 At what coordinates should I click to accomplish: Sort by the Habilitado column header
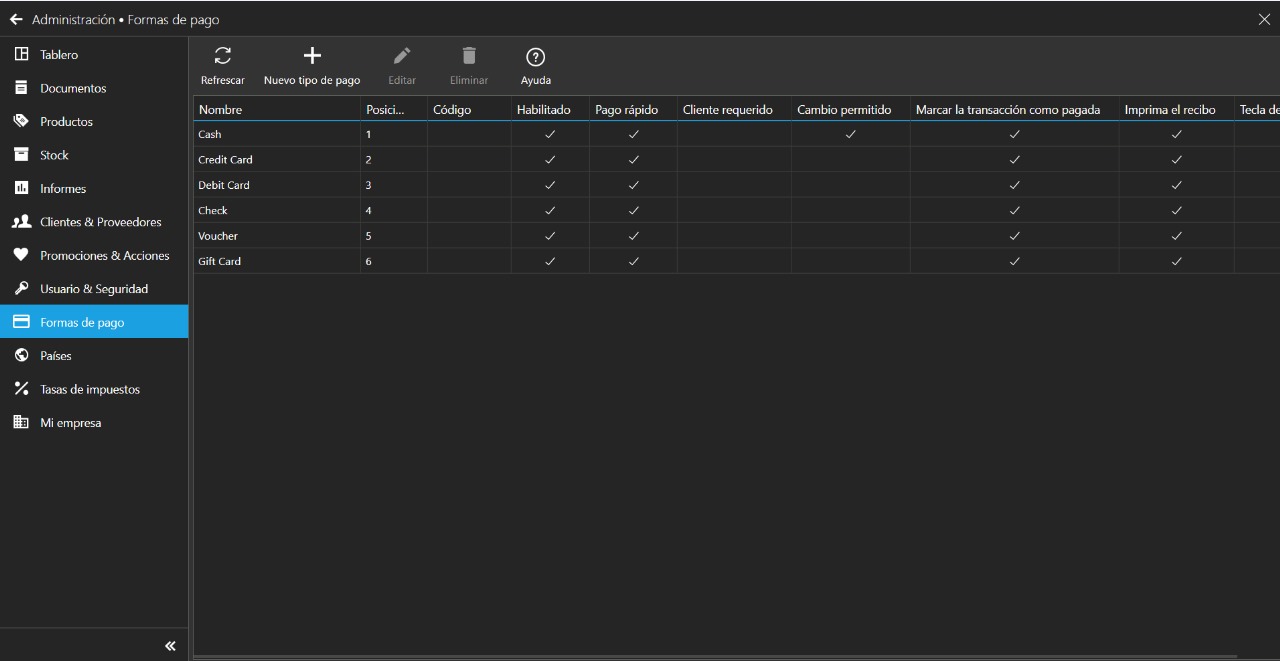pos(550,109)
